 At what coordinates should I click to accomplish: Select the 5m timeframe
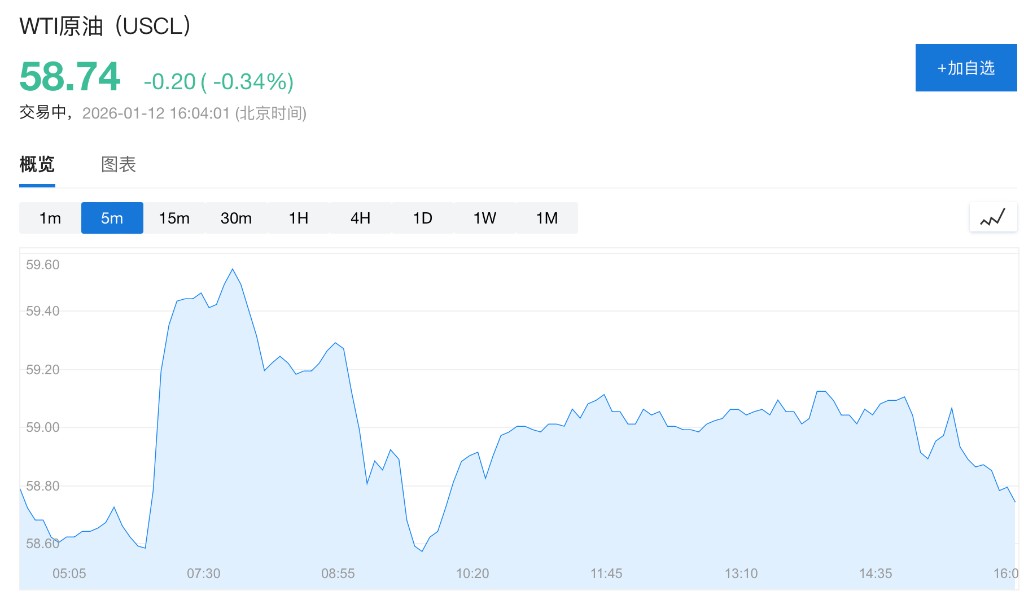[x=112, y=218]
